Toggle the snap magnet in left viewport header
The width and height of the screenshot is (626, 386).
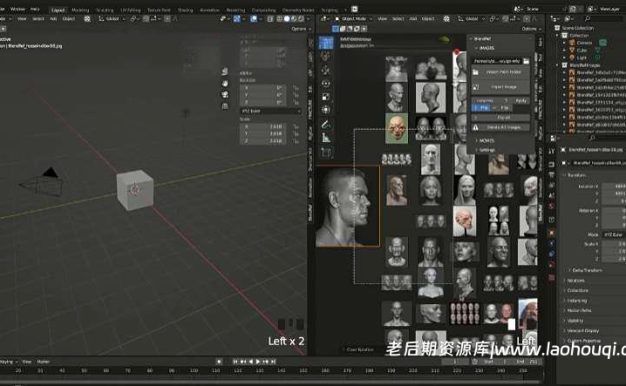pos(146,19)
